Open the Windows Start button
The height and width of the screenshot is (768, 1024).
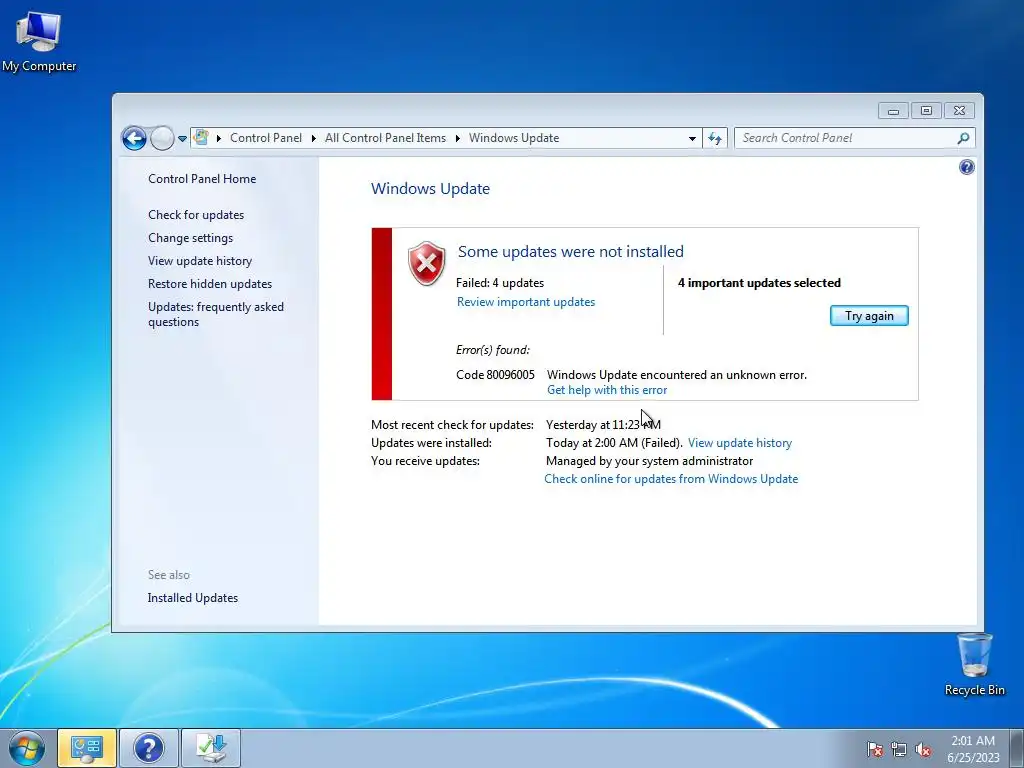[27, 748]
